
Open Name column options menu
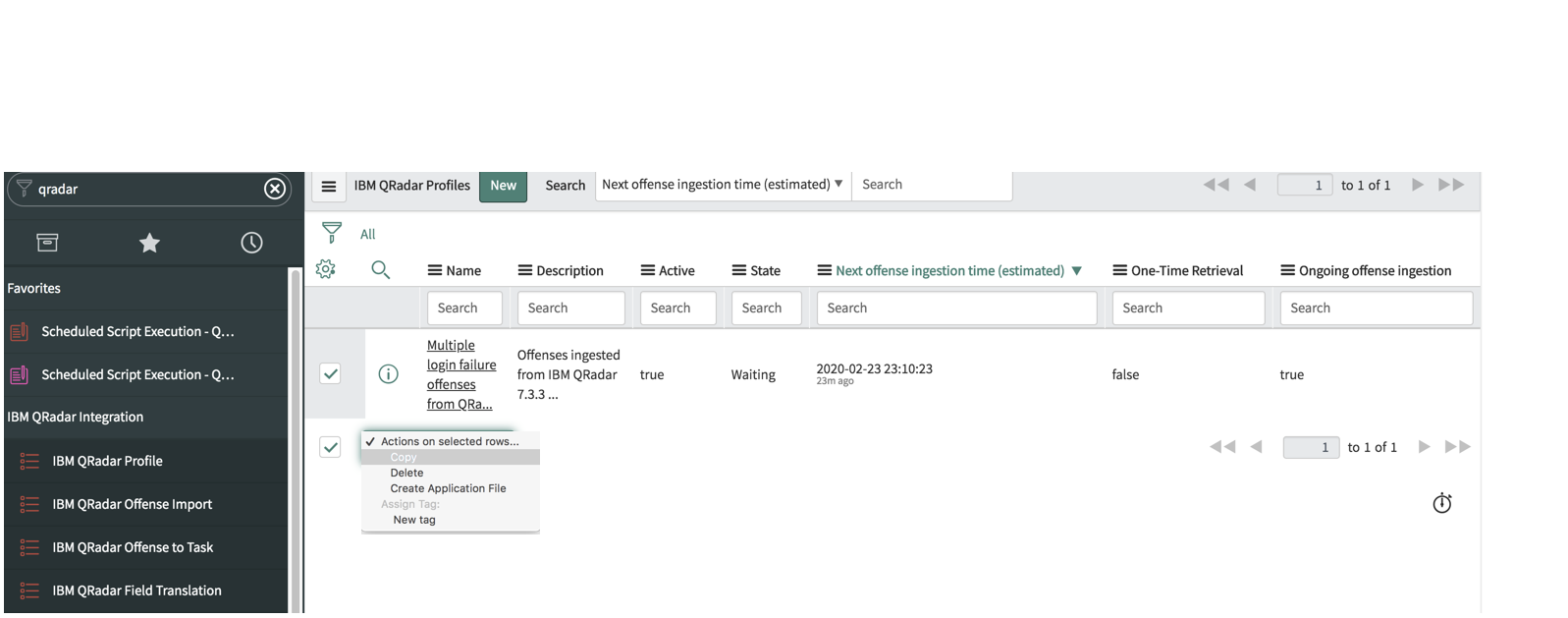[434, 270]
